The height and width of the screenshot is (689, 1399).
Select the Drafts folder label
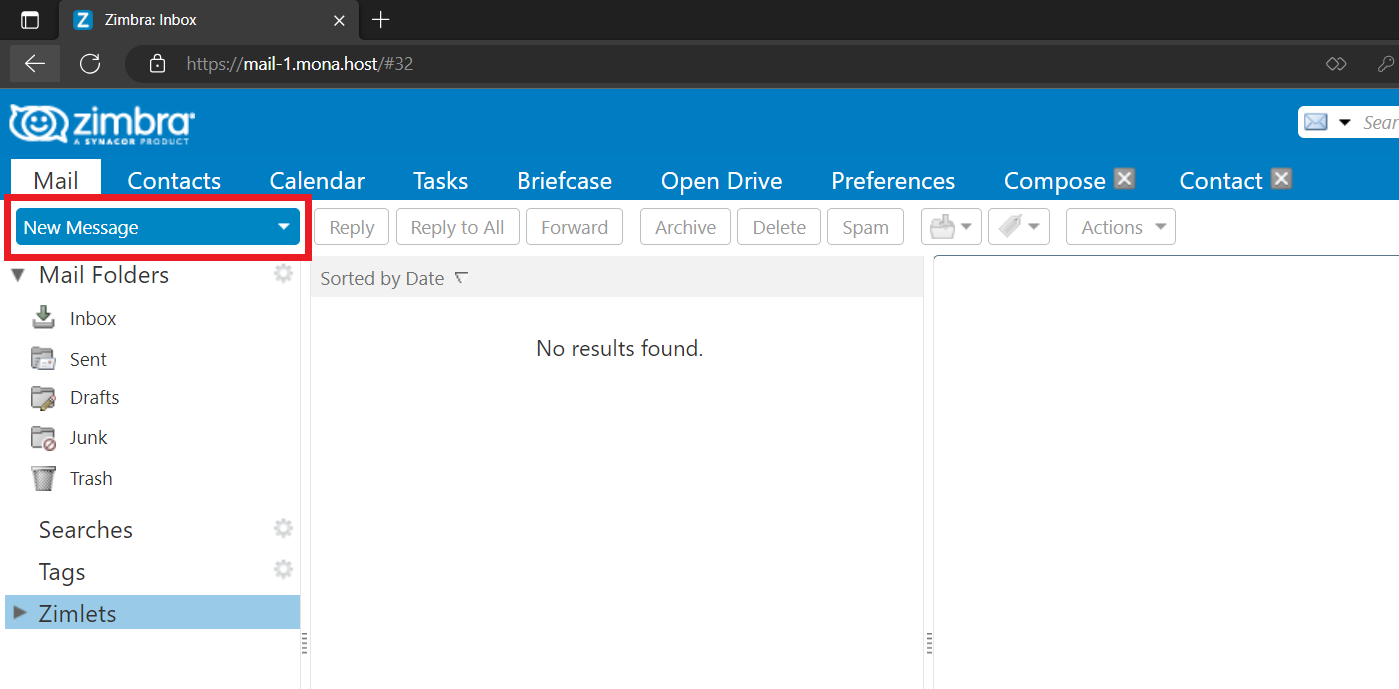pos(94,397)
